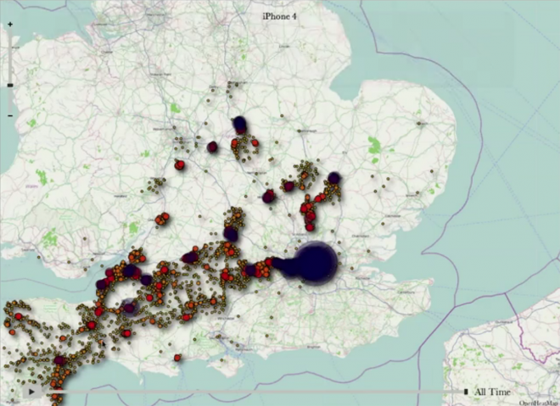The image size is (560, 406).
Task: Click the zoom in plus icon
Action: click(x=10, y=25)
